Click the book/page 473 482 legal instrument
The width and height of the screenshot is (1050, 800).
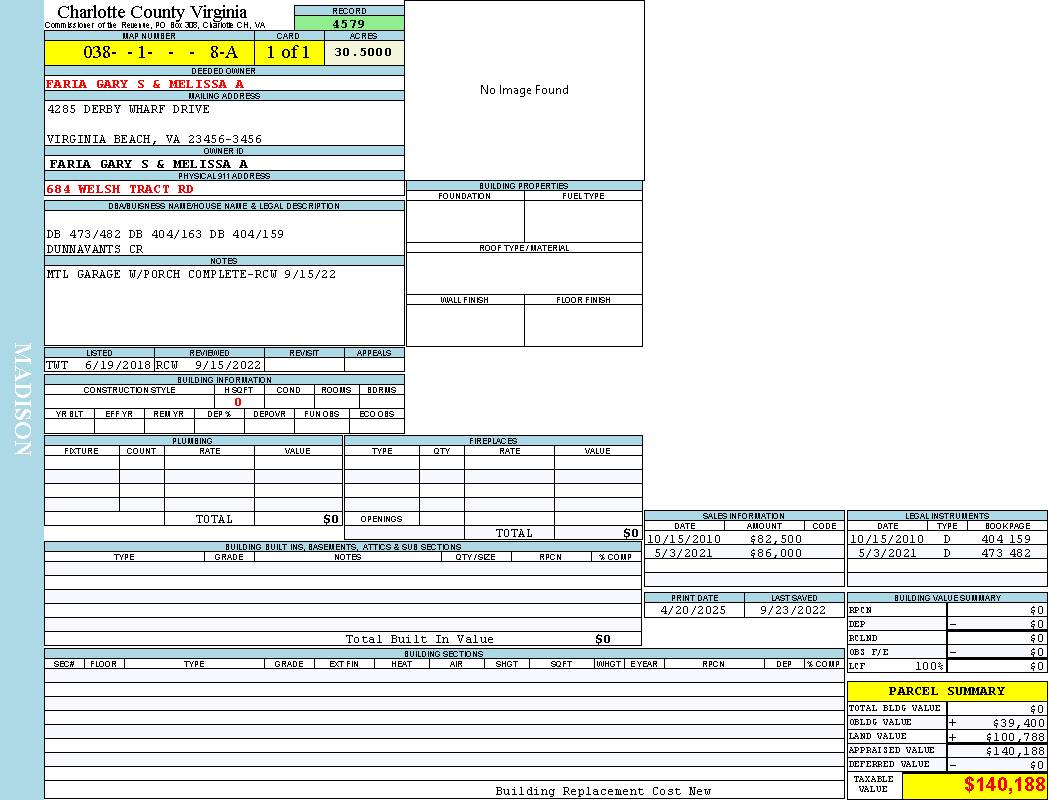click(x=1006, y=553)
